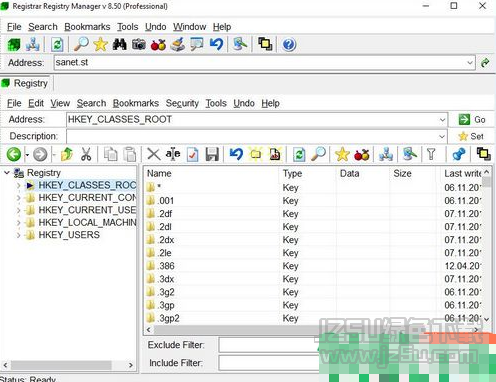Screen dimensions: 496x382
Task: Expand the HKEY_CURRENT_USER tree node
Action: tap(18, 210)
